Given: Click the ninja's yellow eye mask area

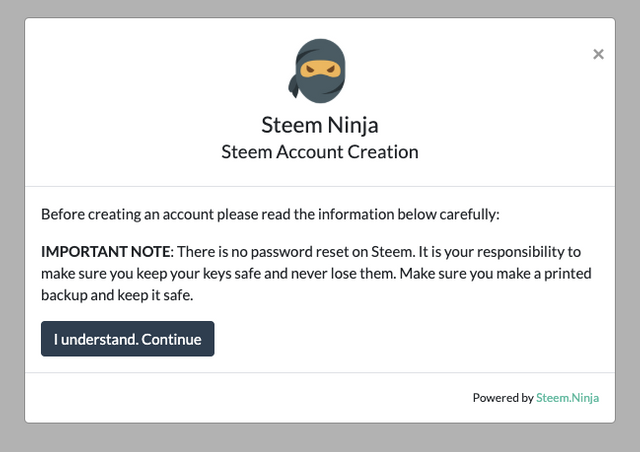Looking at the screenshot, I should [320, 69].
